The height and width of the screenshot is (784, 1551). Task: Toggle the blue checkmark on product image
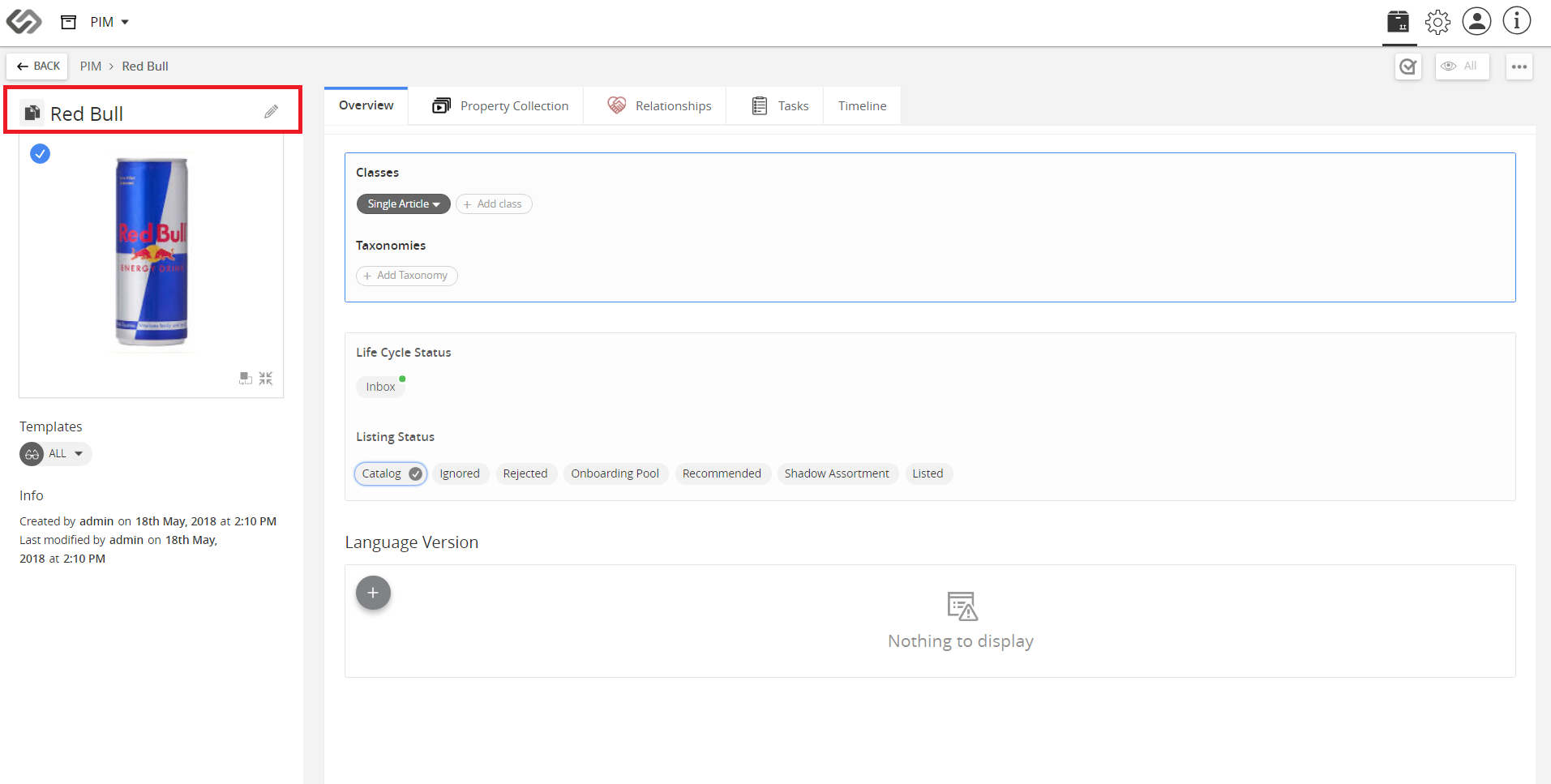[40, 153]
